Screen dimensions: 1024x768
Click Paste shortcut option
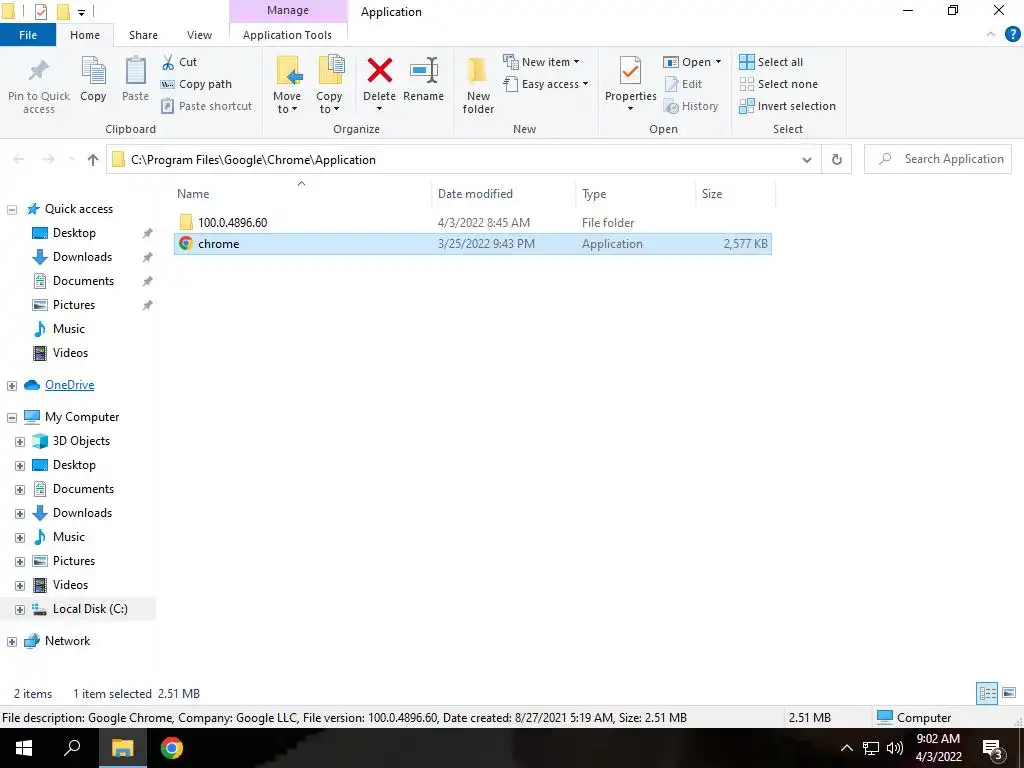pos(206,106)
